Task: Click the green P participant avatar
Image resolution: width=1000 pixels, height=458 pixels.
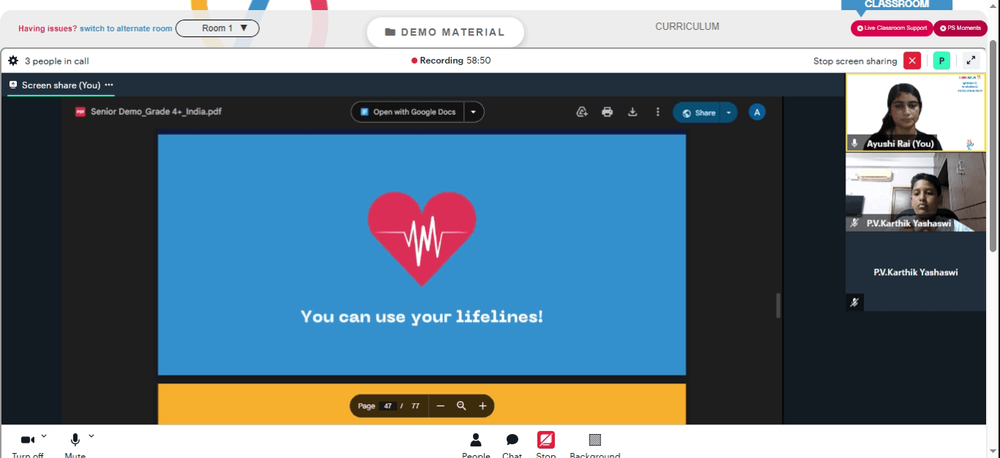Action: [x=941, y=61]
